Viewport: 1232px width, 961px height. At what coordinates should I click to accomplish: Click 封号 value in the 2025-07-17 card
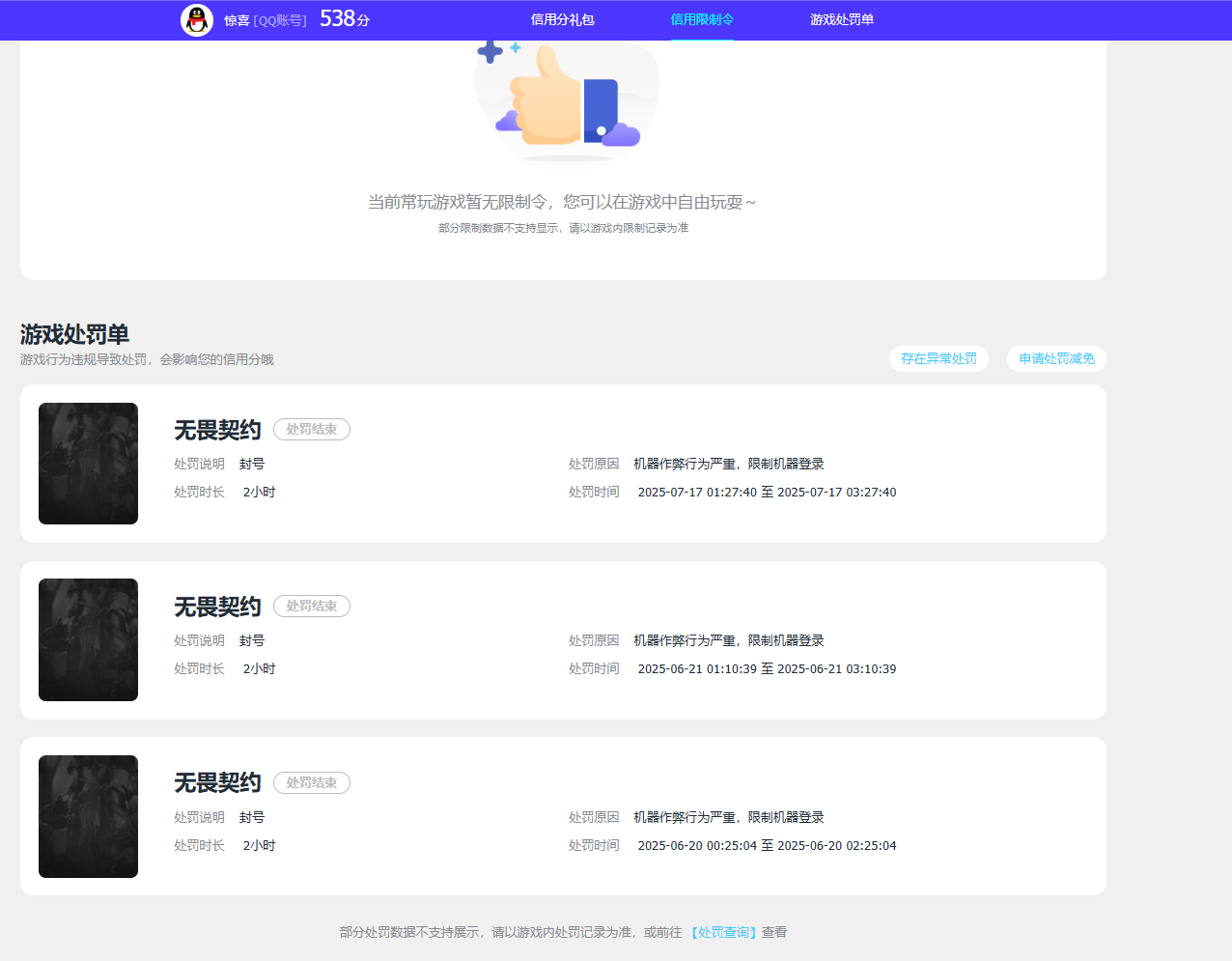tap(252, 465)
